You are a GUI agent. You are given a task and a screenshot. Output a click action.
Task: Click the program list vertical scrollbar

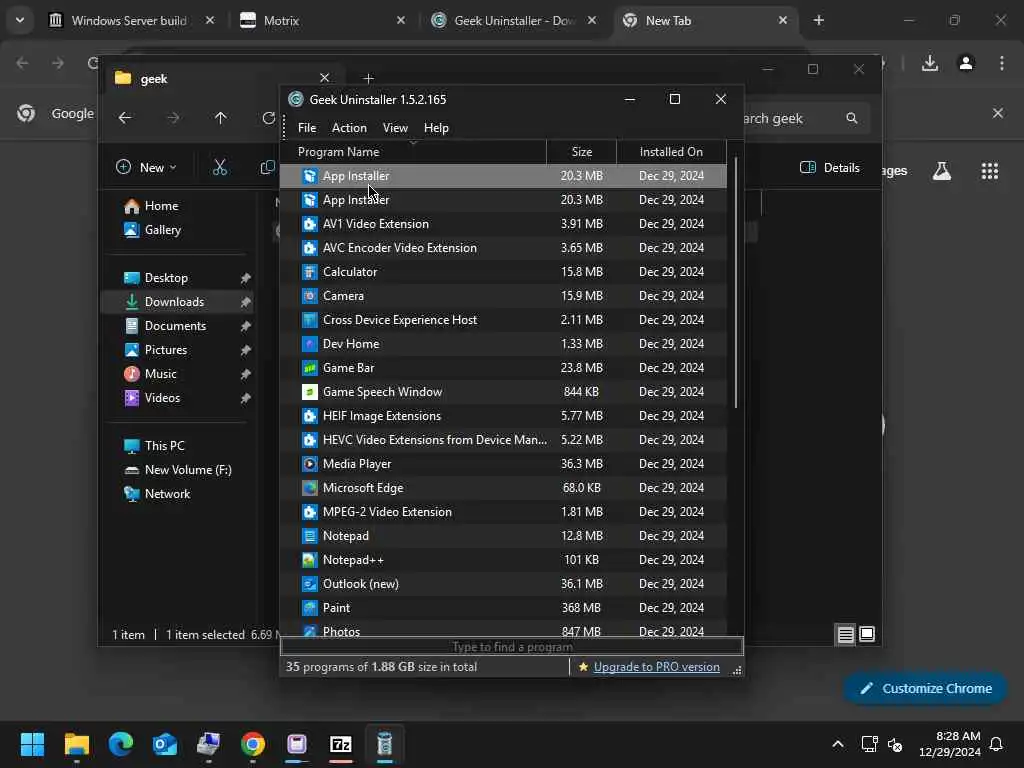[736, 282]
